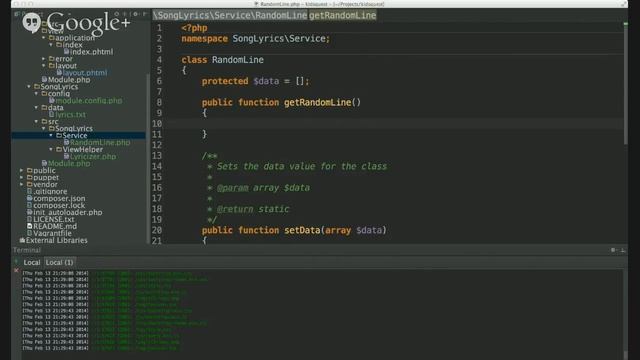Click the ViewHelper folder icon
The image size is (640, 360).
(x=59, y=149)
